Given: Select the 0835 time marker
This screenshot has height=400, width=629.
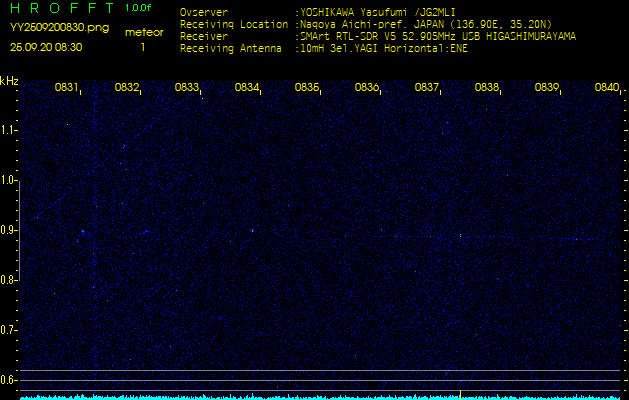Looking at the screenshot, I should pyautogui.click(x=307, y=88).
